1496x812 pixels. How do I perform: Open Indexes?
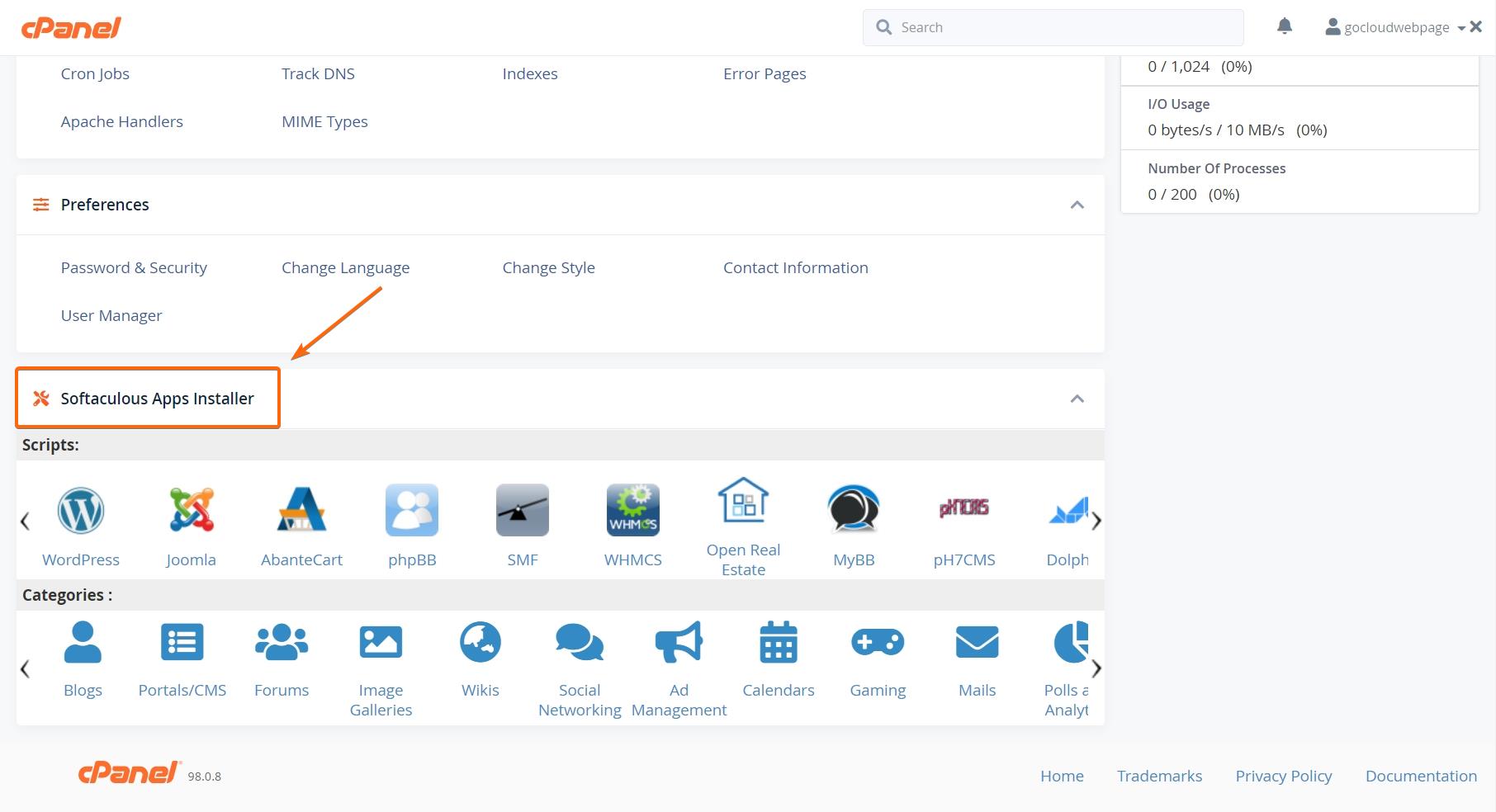(530, 73)
